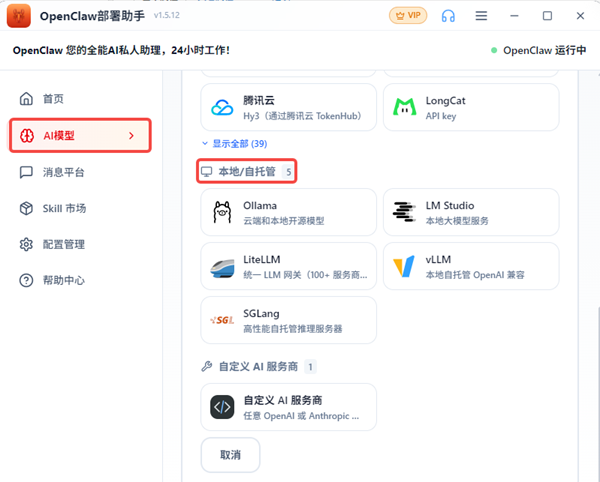
Task: Click the chat bubble icon for 消息平台
Action: click(26, 172)
